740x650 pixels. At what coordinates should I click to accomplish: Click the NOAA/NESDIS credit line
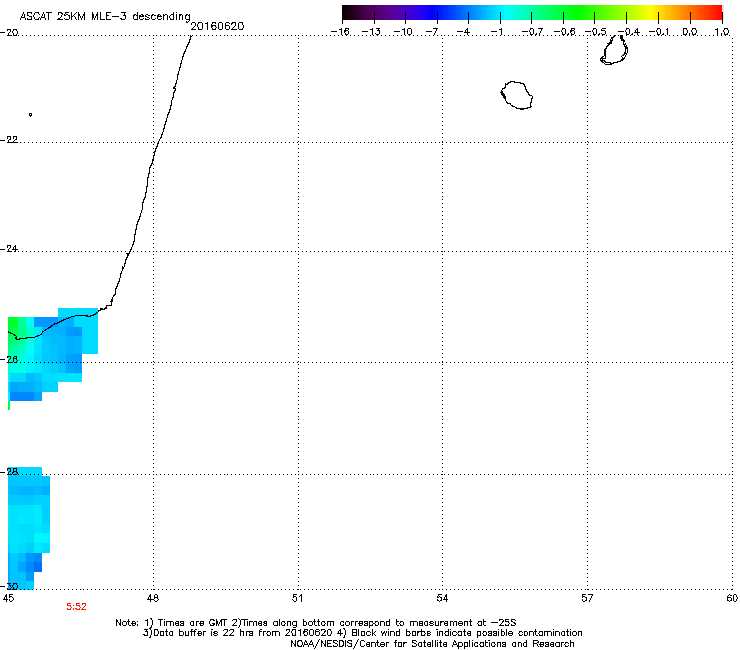[x=432, y=644]
